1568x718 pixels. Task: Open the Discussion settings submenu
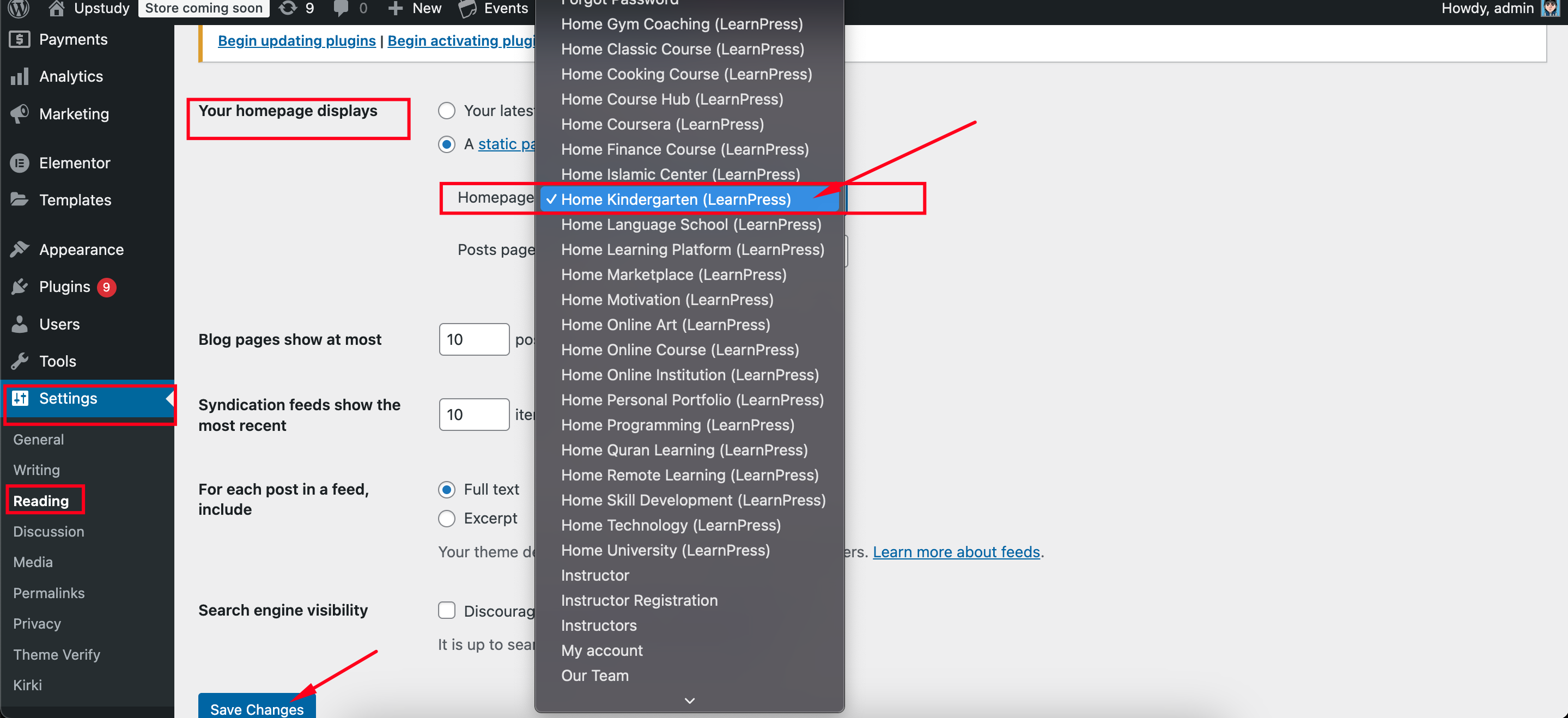point(48,531)
